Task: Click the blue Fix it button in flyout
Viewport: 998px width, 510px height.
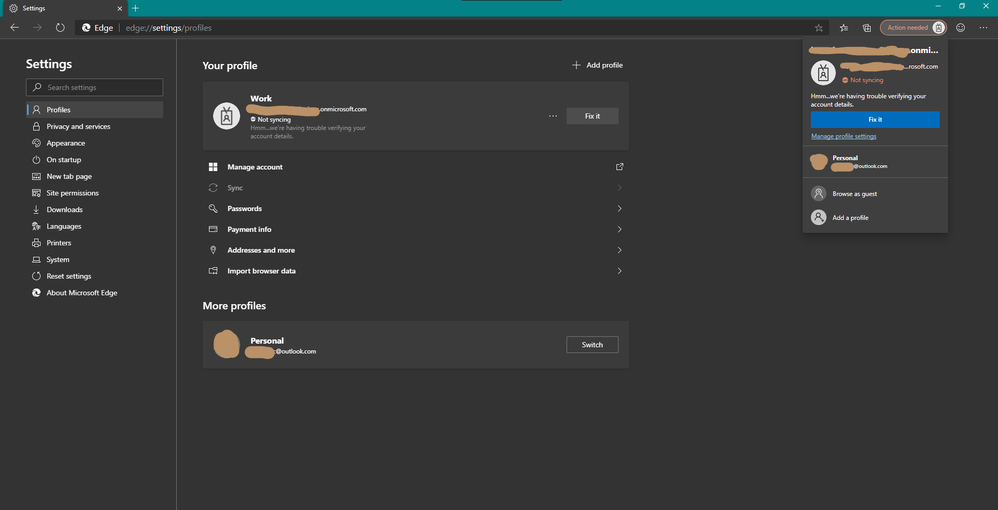Action: 875,119
